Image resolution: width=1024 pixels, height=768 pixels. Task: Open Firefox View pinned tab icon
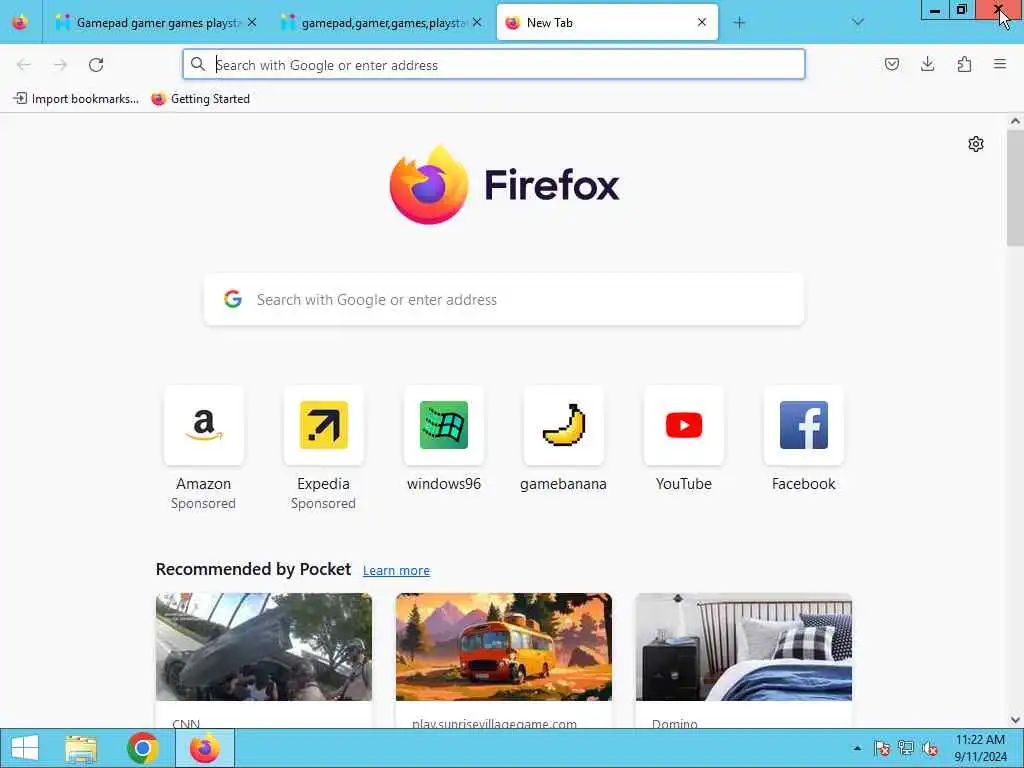point(20,22)
